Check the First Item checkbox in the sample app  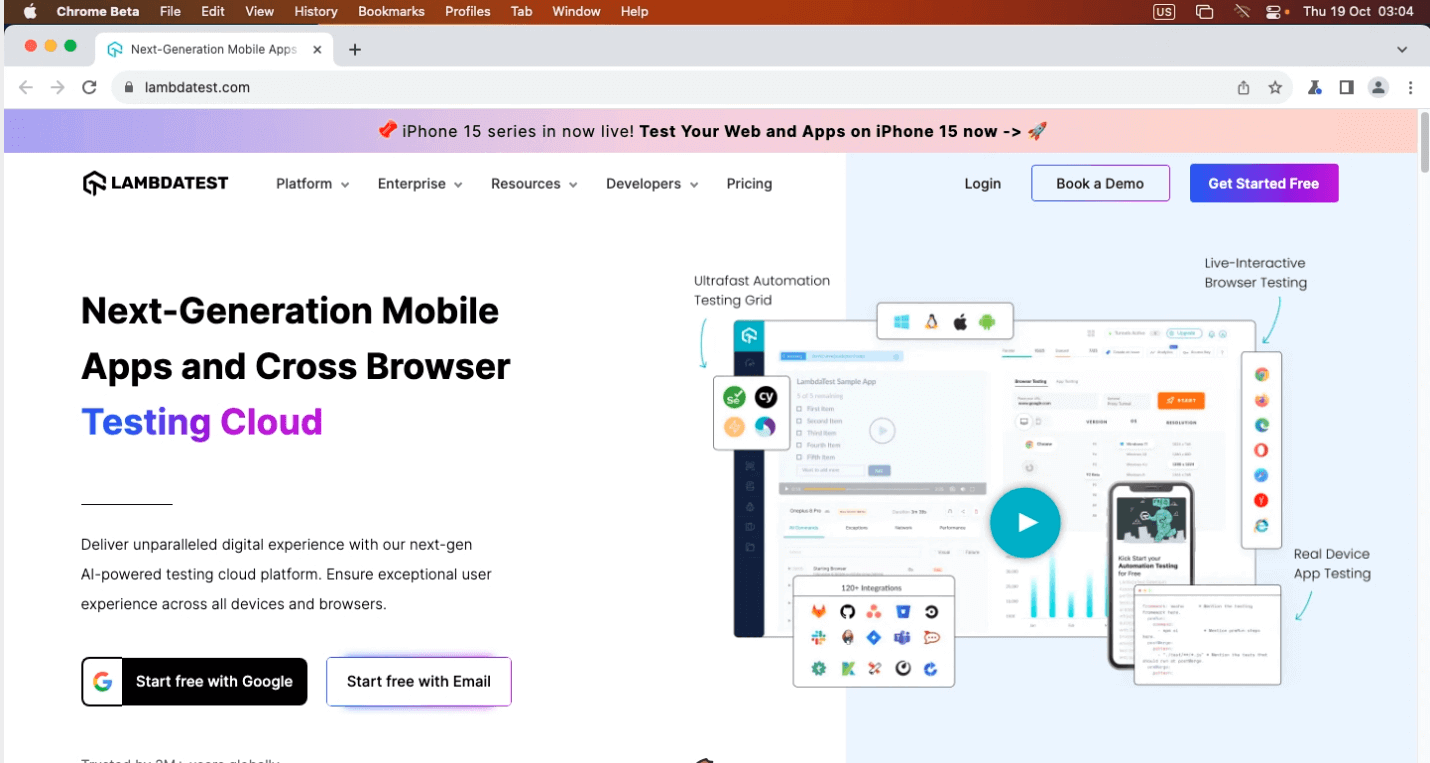[x=799, y=409]
